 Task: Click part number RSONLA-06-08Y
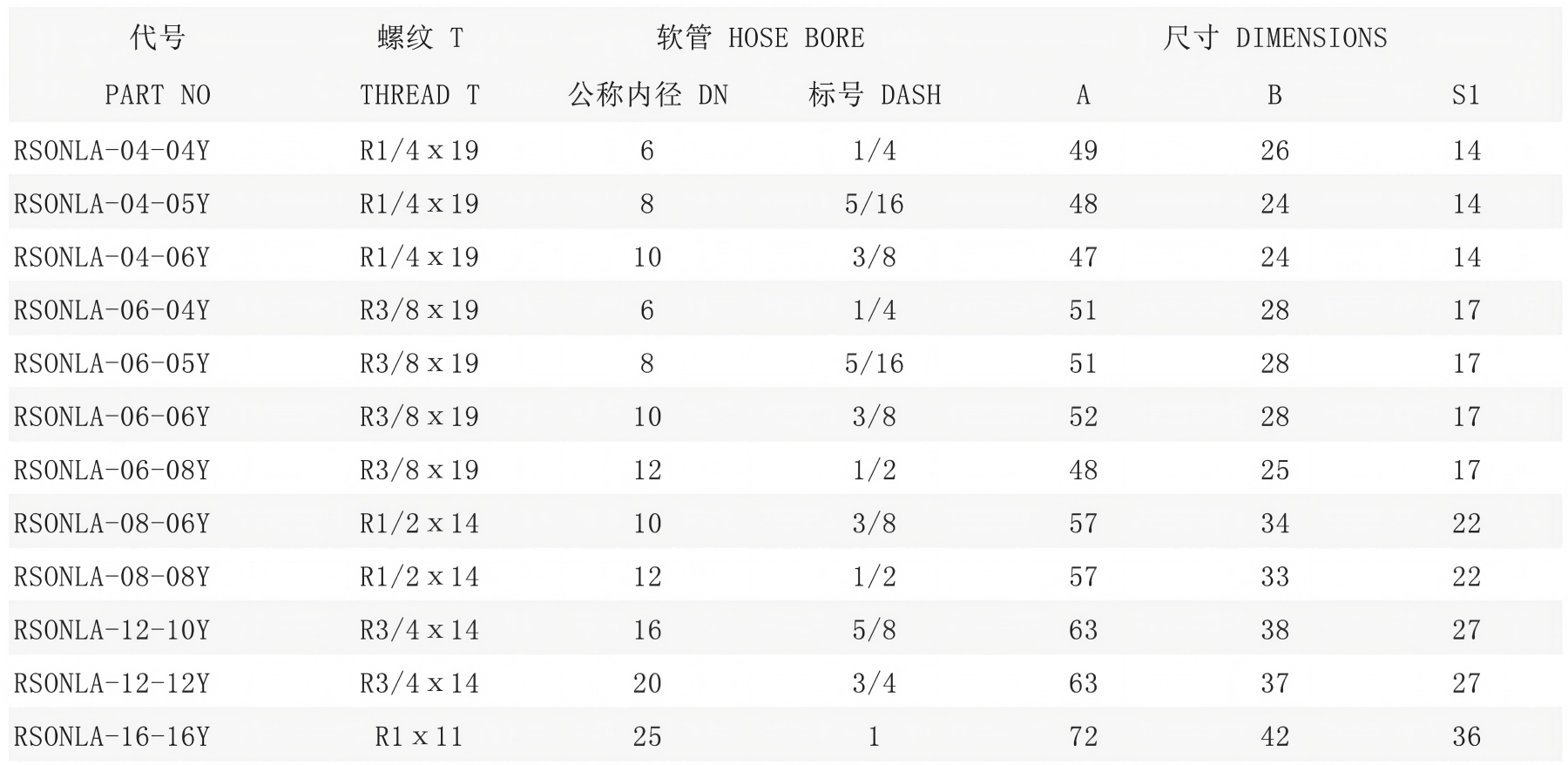click(x=112, y=471)
